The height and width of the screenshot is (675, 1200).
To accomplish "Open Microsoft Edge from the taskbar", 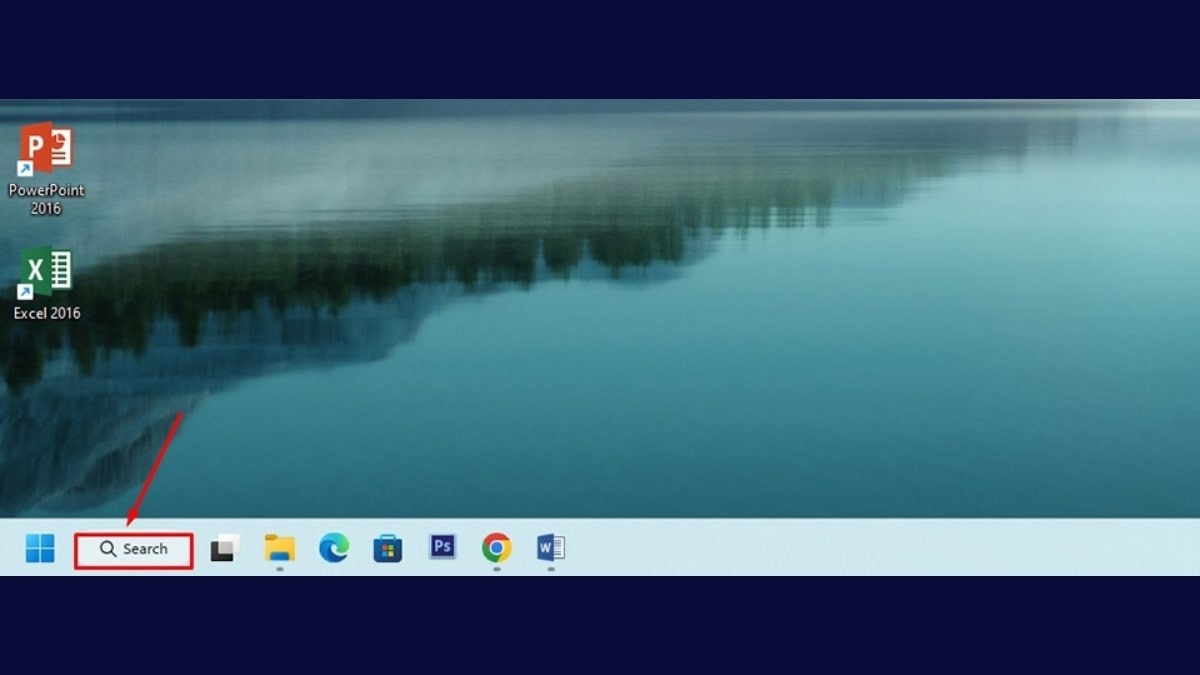I will [334, 548].
